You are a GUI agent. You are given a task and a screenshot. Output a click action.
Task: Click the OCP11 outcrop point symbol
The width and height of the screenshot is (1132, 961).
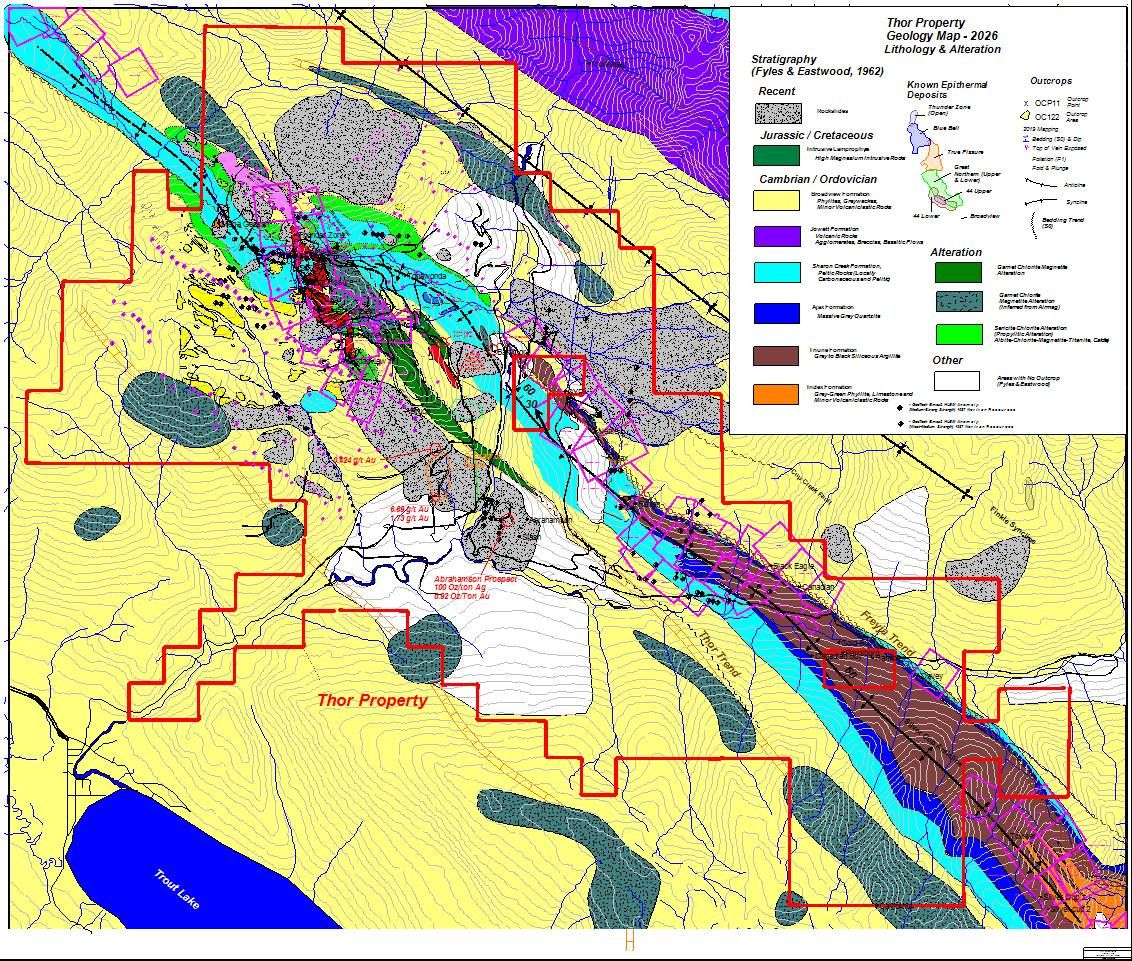[1026, 101]
